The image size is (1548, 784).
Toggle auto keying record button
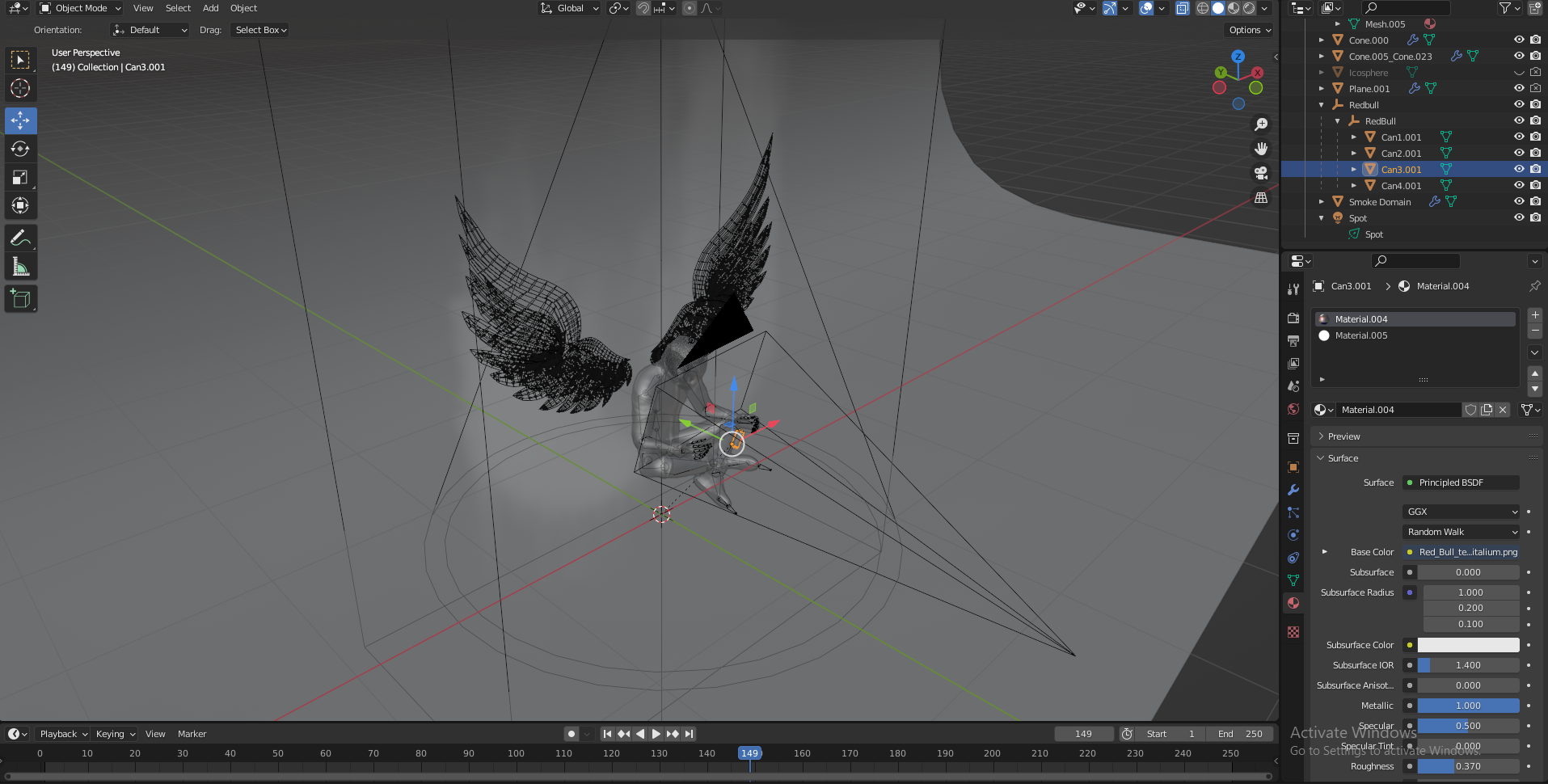point(572,734)
